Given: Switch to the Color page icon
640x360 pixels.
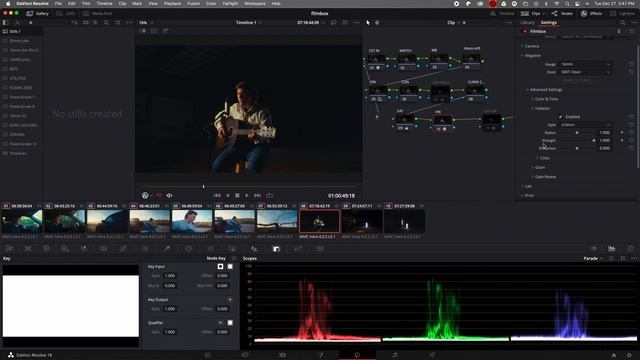Looking at the screenshot, I should (357, 355).
